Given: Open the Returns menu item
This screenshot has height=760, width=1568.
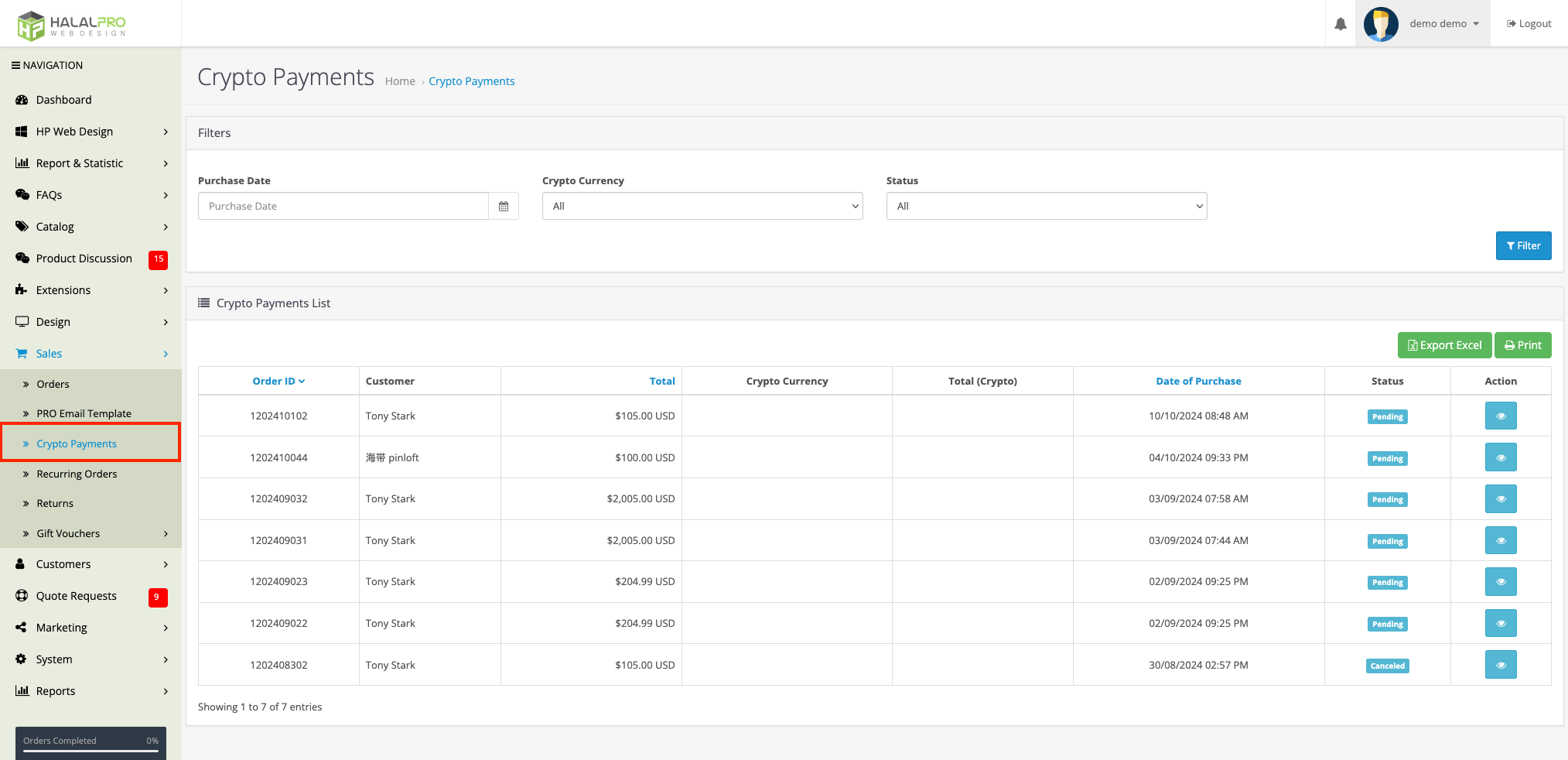Looking at the screenshot, I should [55, 503].
